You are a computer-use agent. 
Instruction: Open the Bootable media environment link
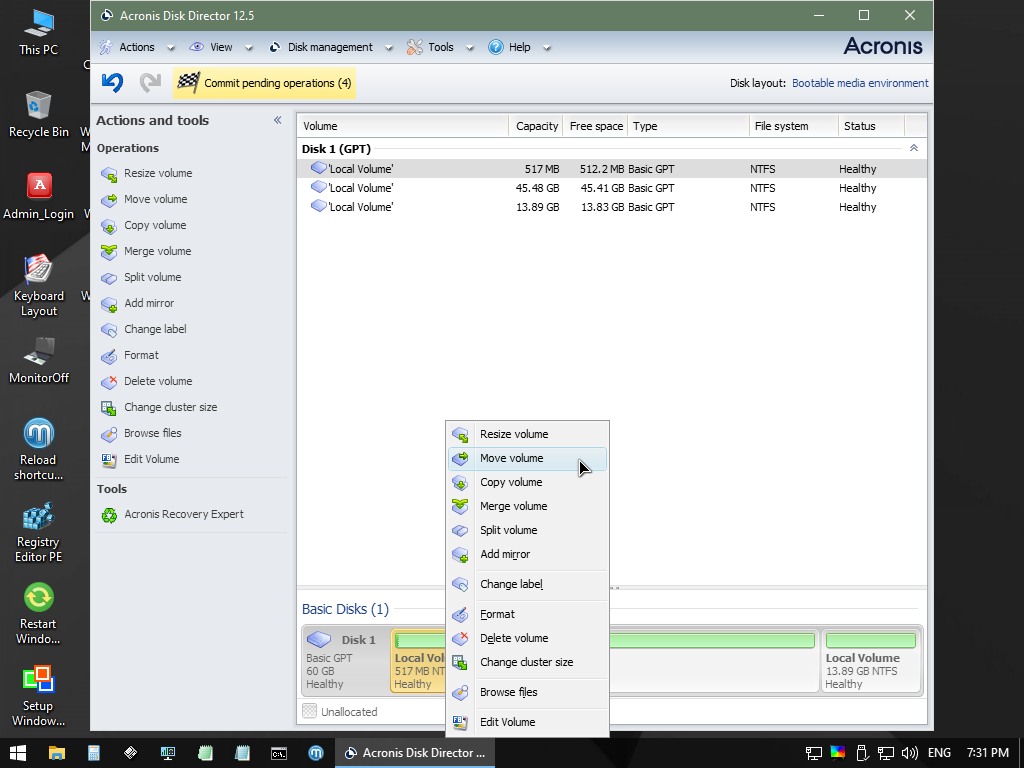tap(859, 83)
